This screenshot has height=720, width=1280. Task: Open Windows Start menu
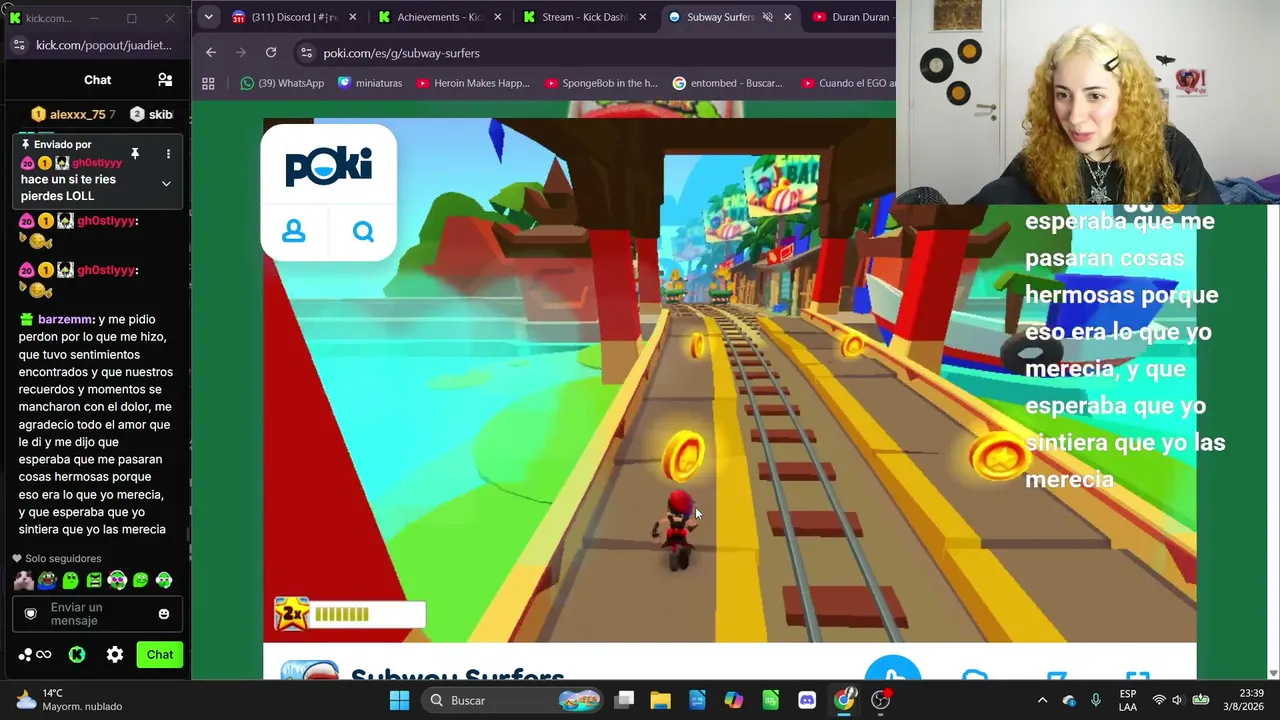click(x=399, y=700)
